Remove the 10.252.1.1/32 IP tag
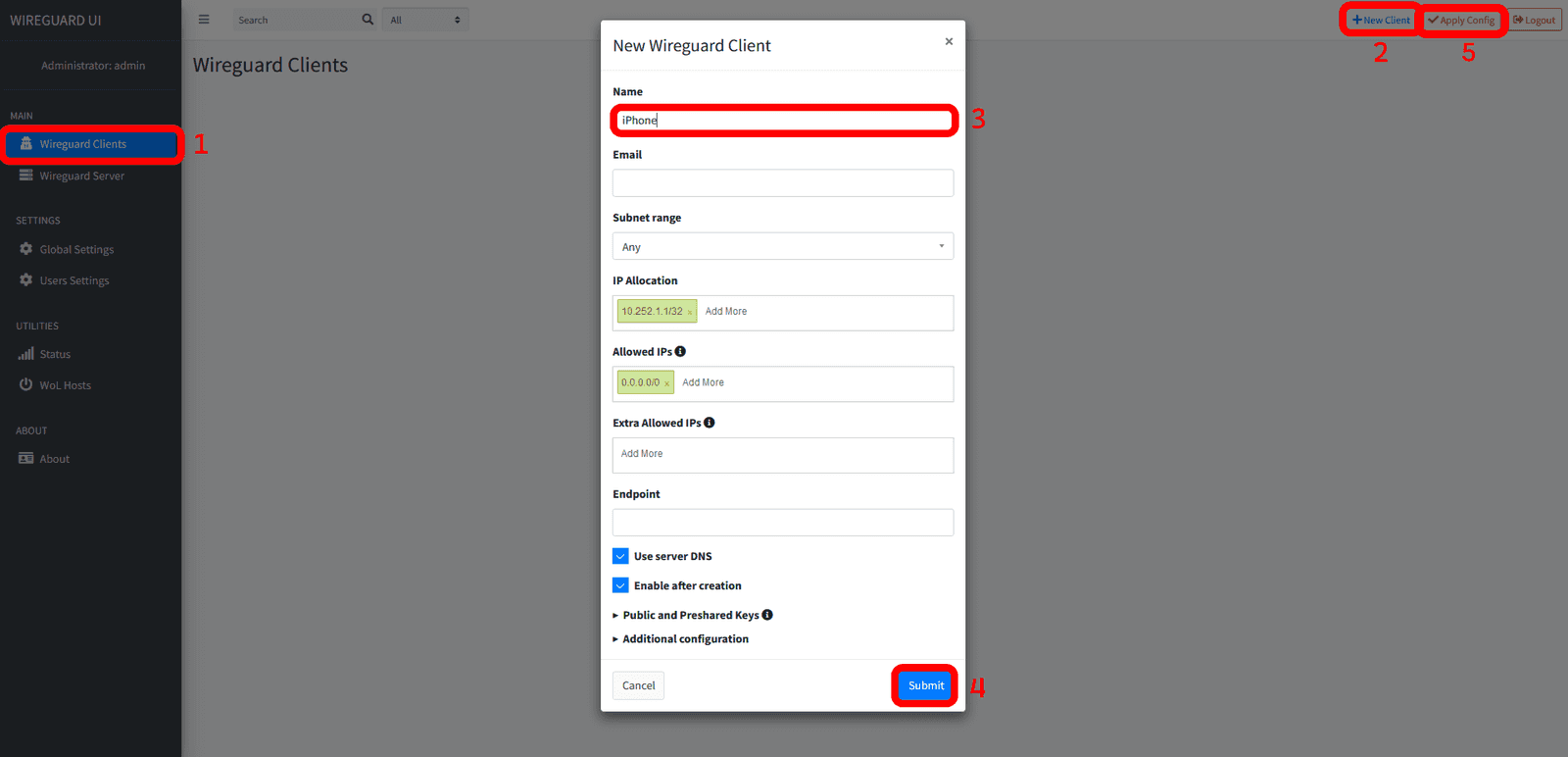The height and width of the screenshot is (757, 1568). point(690,313)
